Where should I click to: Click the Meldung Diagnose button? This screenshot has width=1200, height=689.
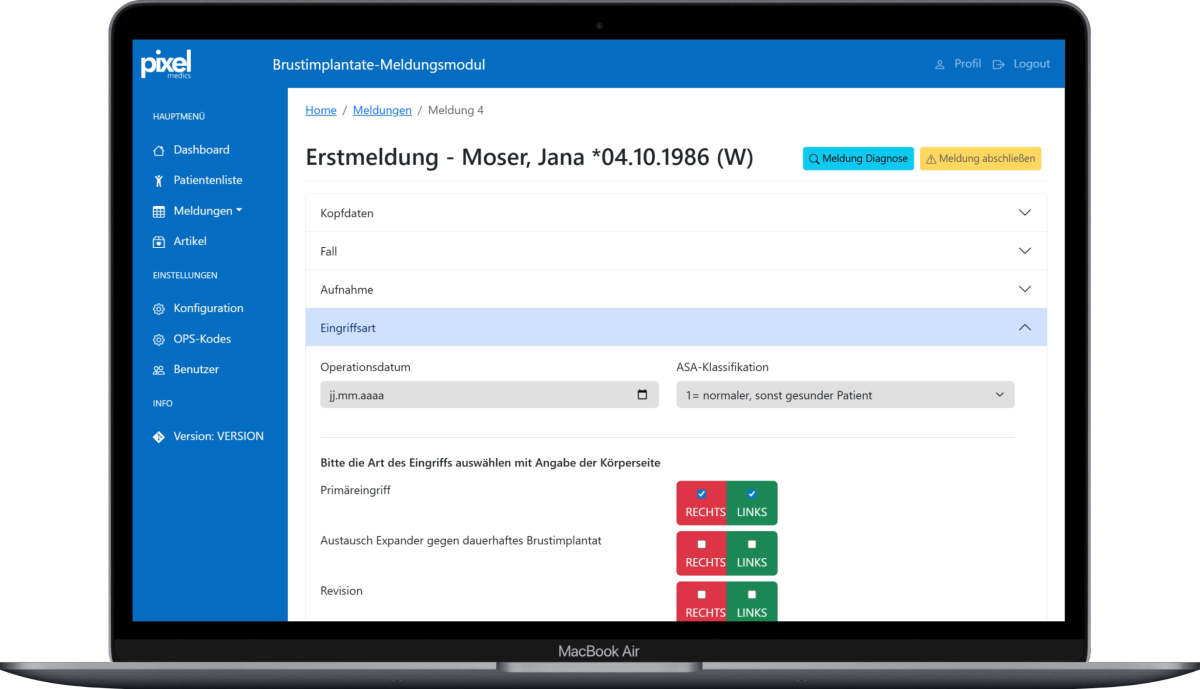tap(858, 159)
